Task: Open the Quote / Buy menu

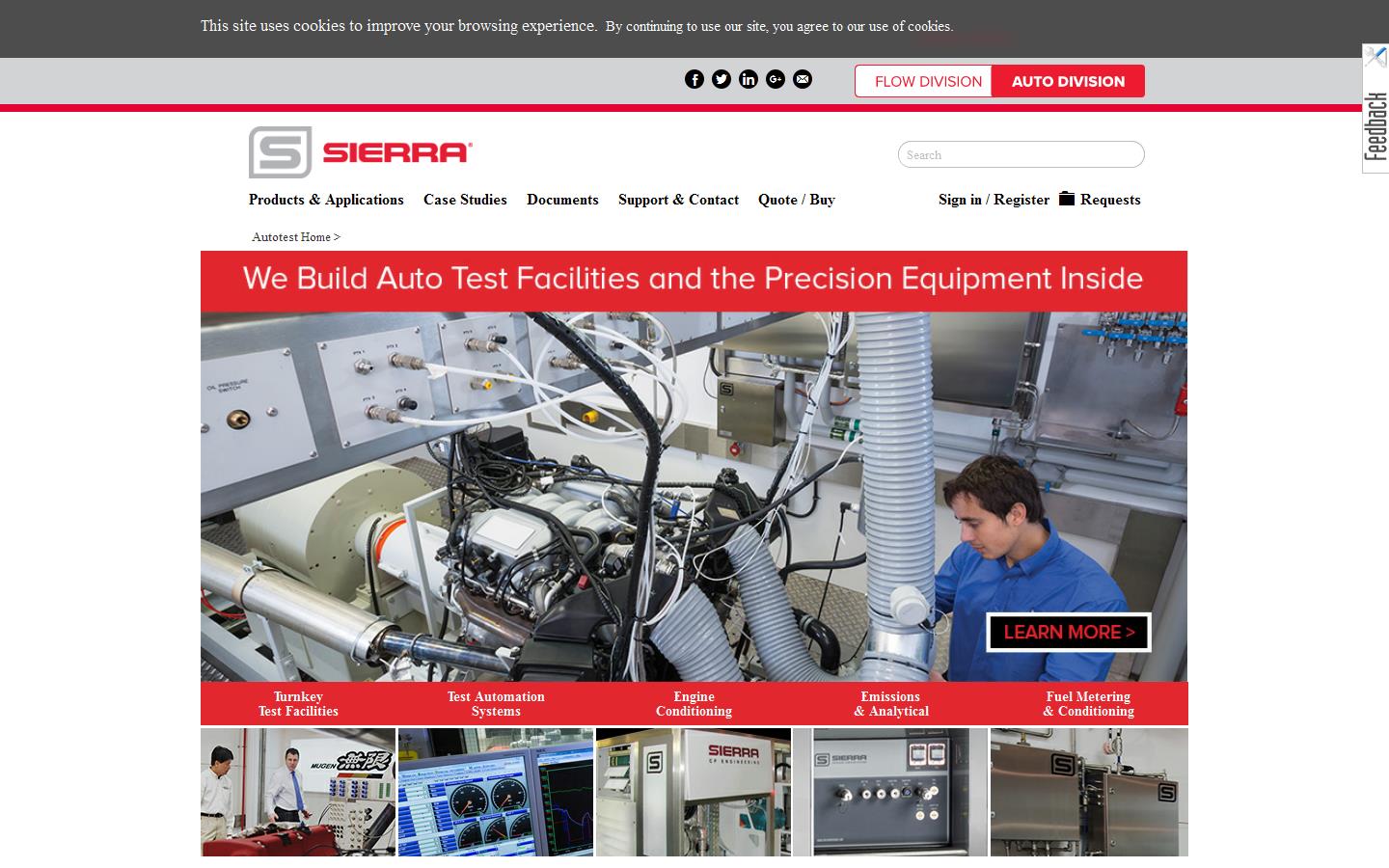Action: click(797, 200)
